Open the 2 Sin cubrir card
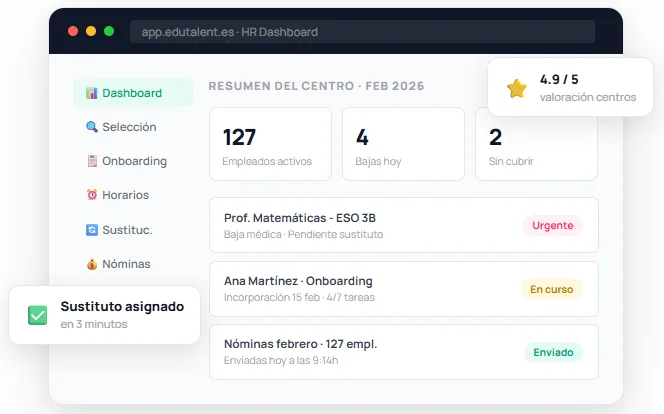The width and height of the screenshot is (664, 414). click(x=537, y=144)
